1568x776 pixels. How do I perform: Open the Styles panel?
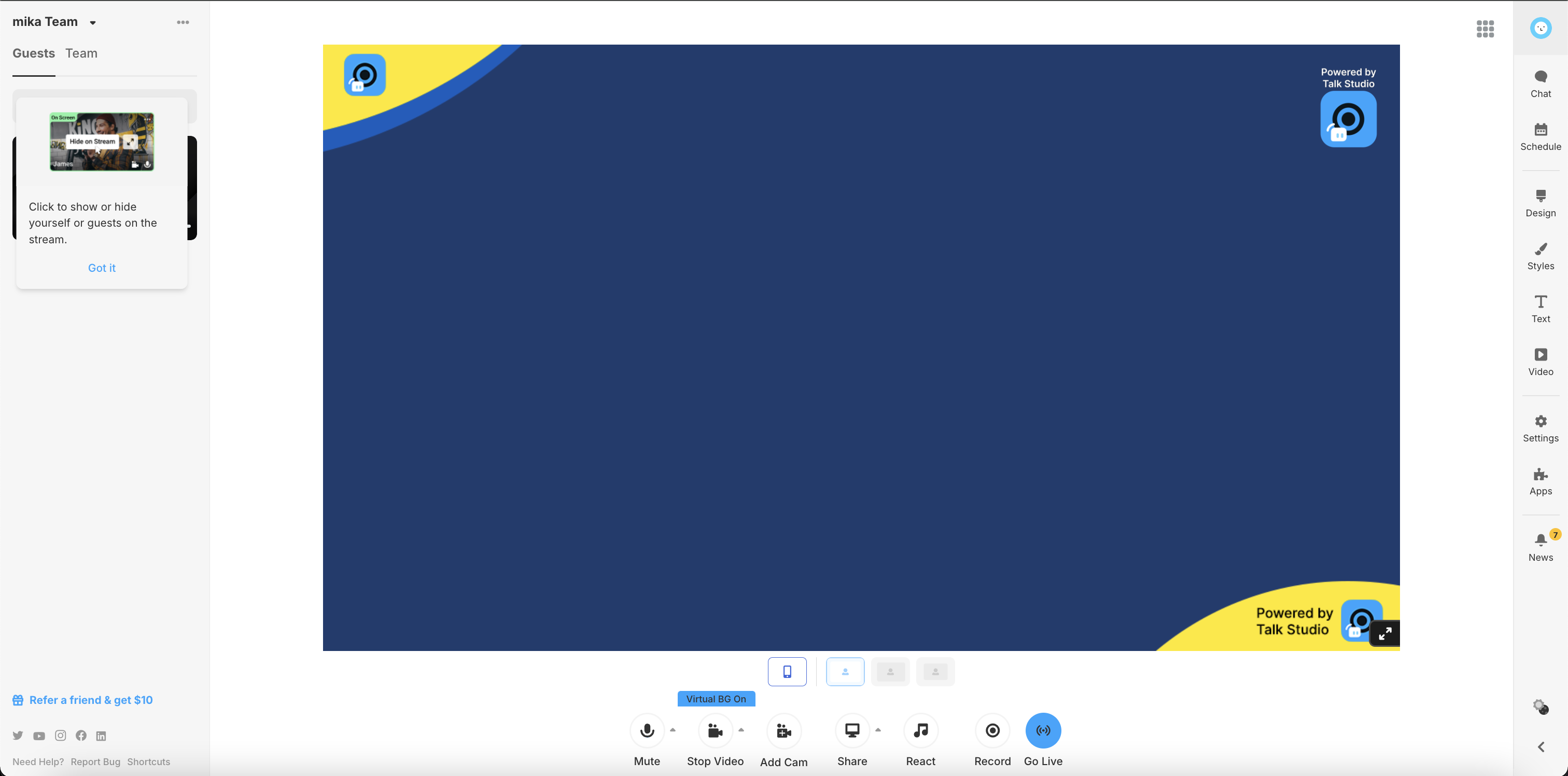point(1540,255)
